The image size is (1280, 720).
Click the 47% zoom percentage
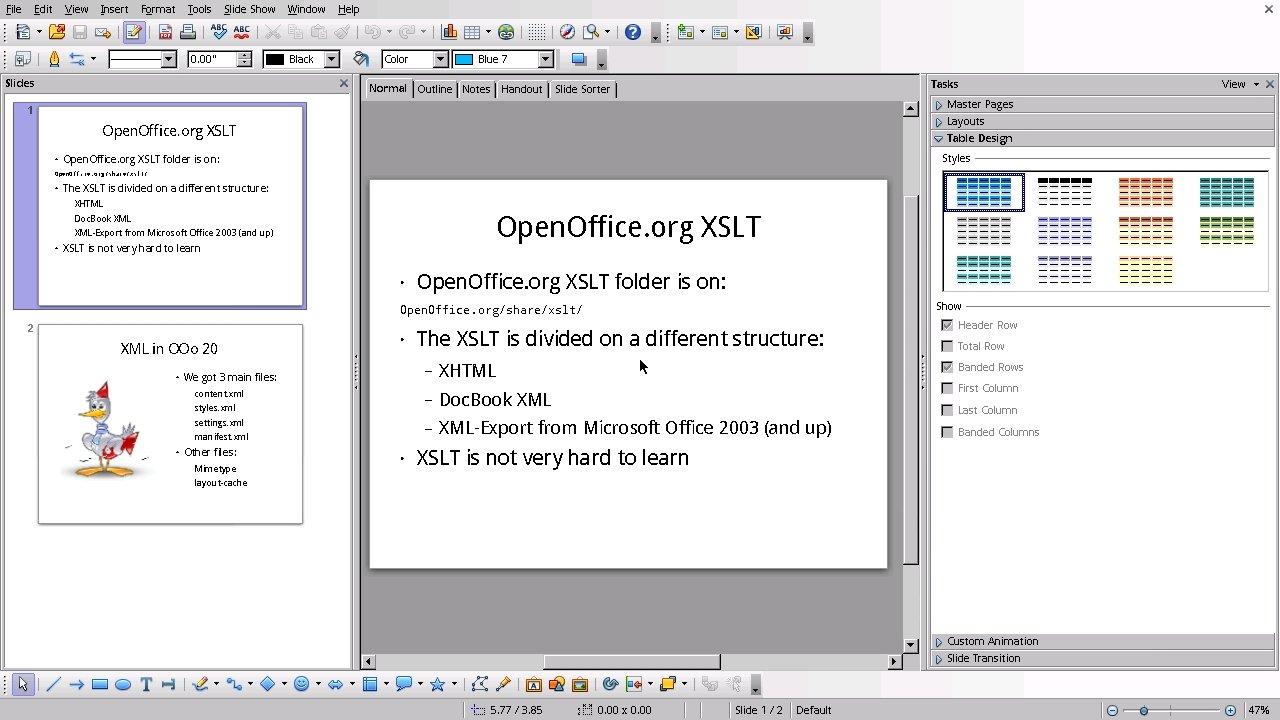1258,710
